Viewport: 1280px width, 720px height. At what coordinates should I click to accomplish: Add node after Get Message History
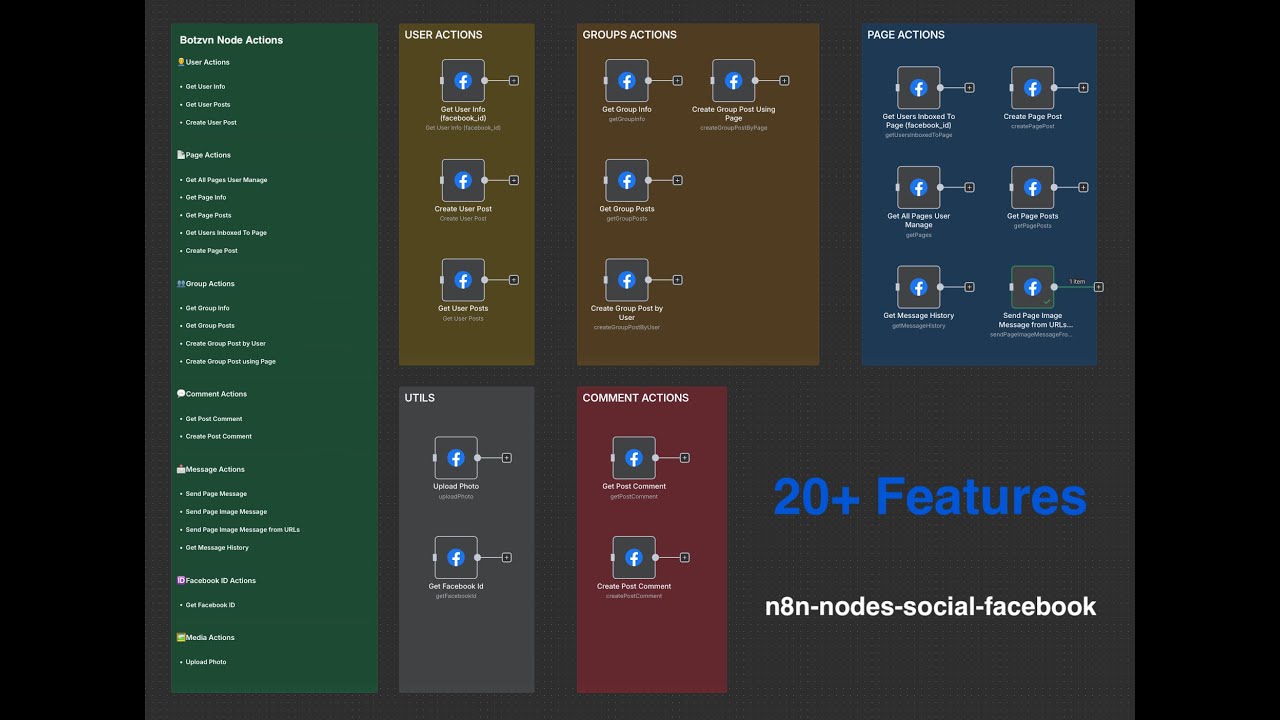[x=969, y=287]
